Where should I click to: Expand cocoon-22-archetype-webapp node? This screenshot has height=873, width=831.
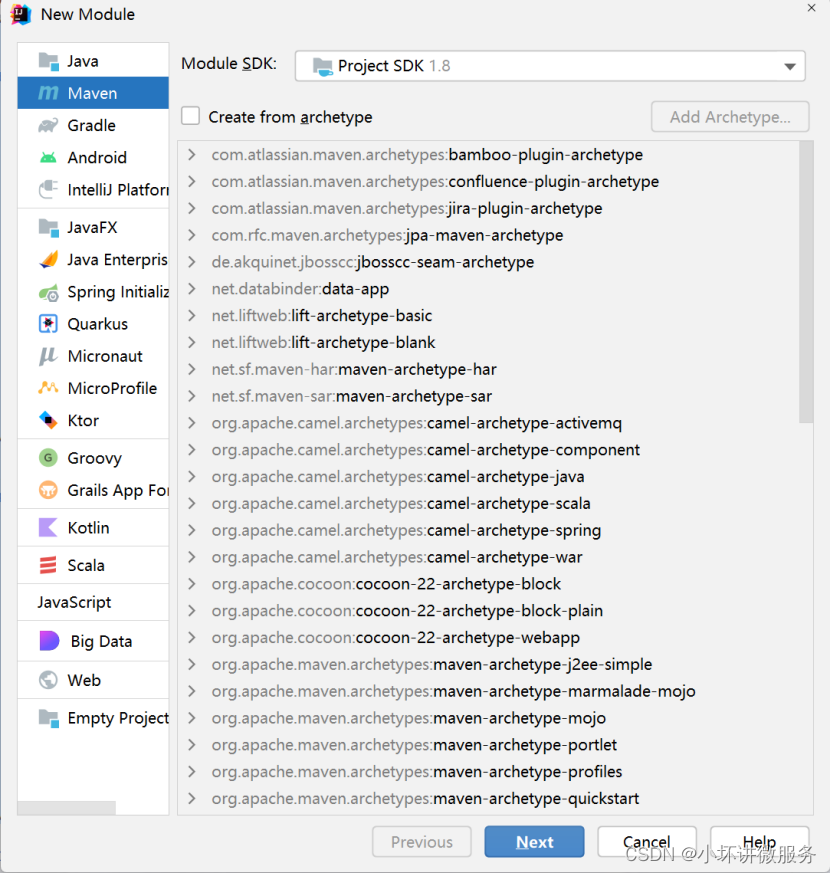(192, 637)
